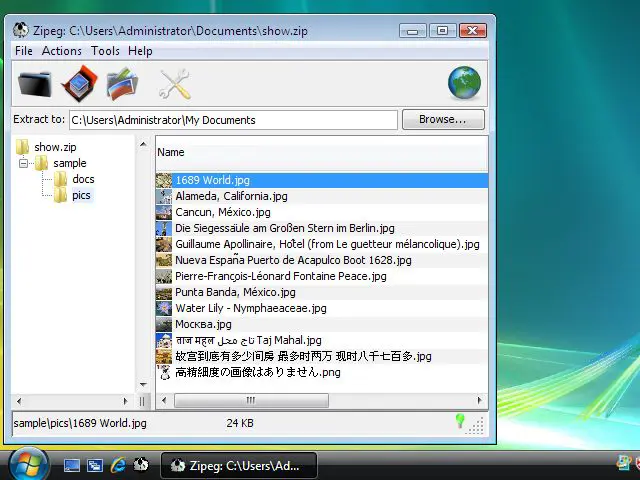This screenshot has width=640, height=480.
Task: Select Cancun, México.jpg file name
Action: point(223,212)
